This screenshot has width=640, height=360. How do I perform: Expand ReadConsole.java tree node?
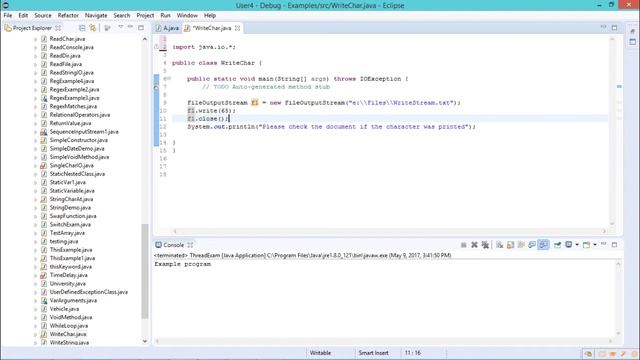tap(36, 47)
